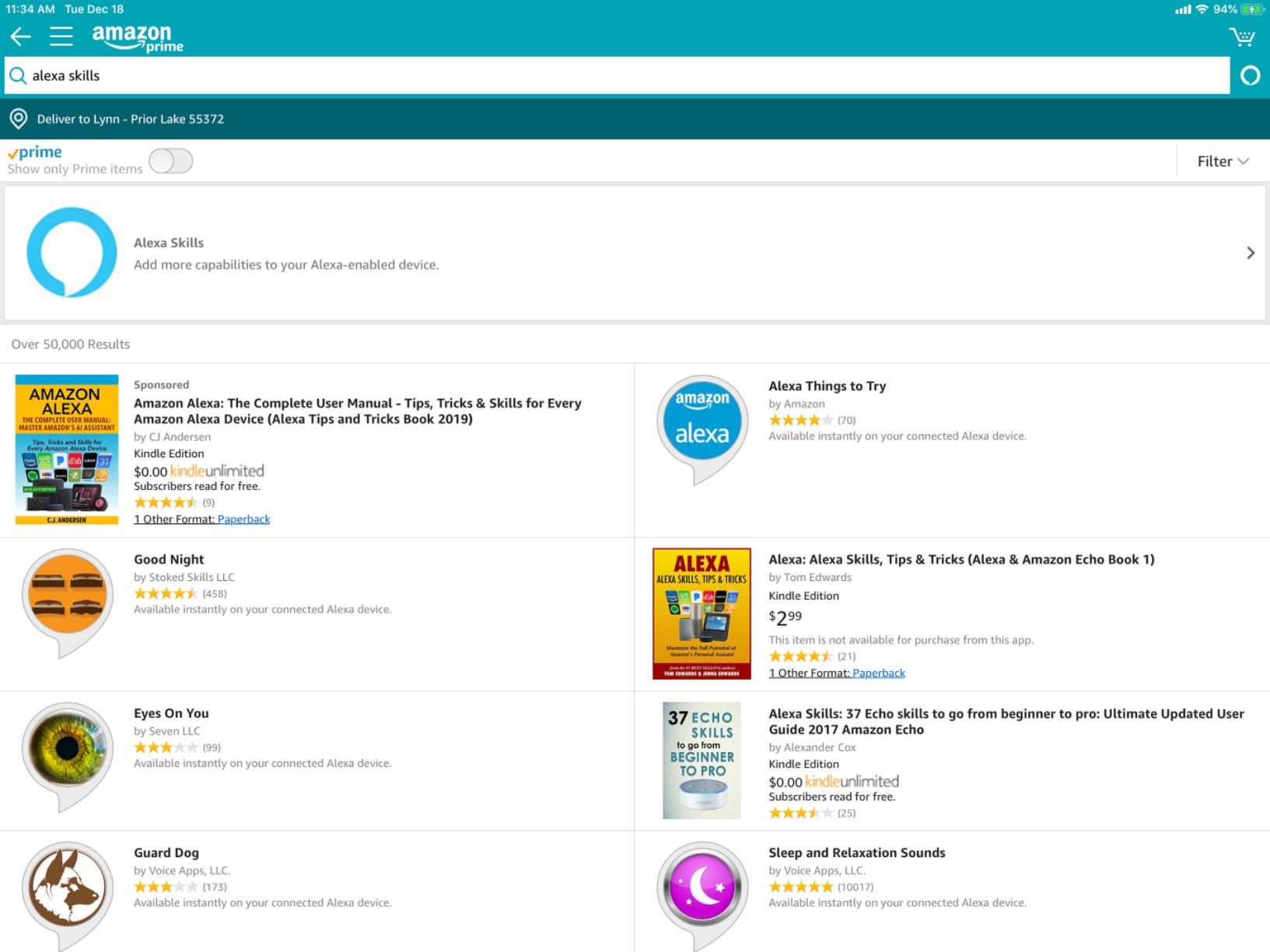Open the hamburger menu
Viewport: 1270px width, 952px height.
[61, 36]
